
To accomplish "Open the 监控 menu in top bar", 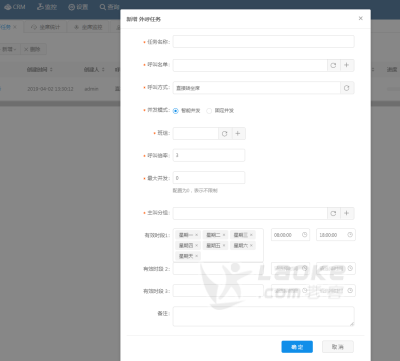I will click(x=47, y=7).
